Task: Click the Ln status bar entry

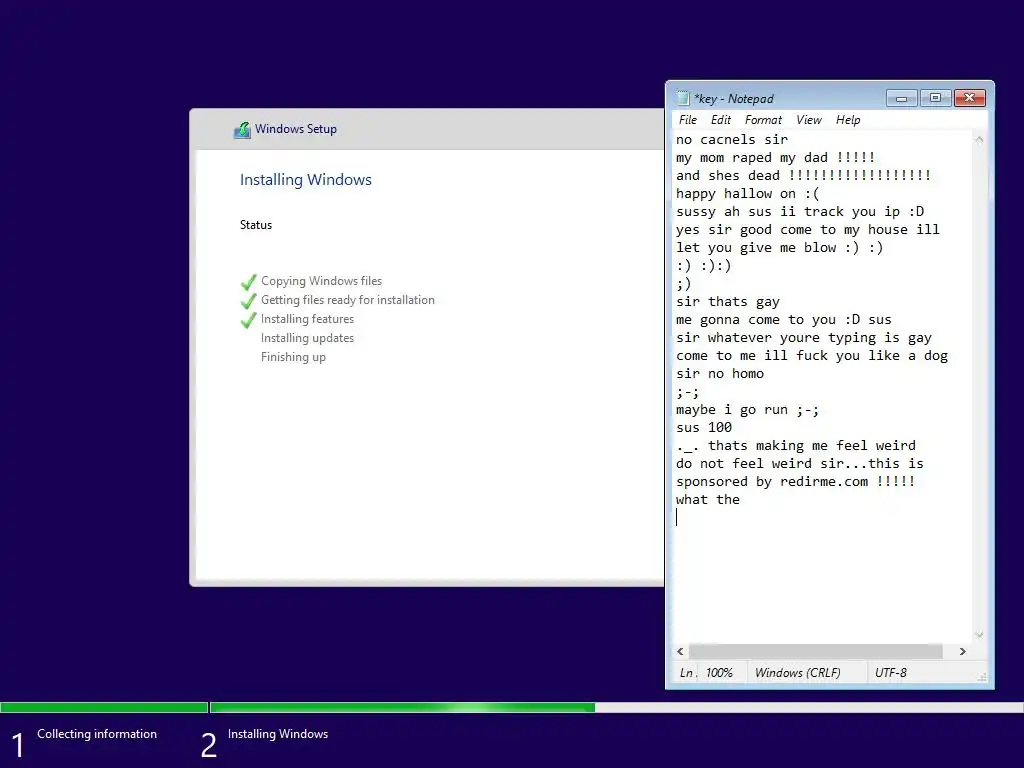Action: point(686,673)
